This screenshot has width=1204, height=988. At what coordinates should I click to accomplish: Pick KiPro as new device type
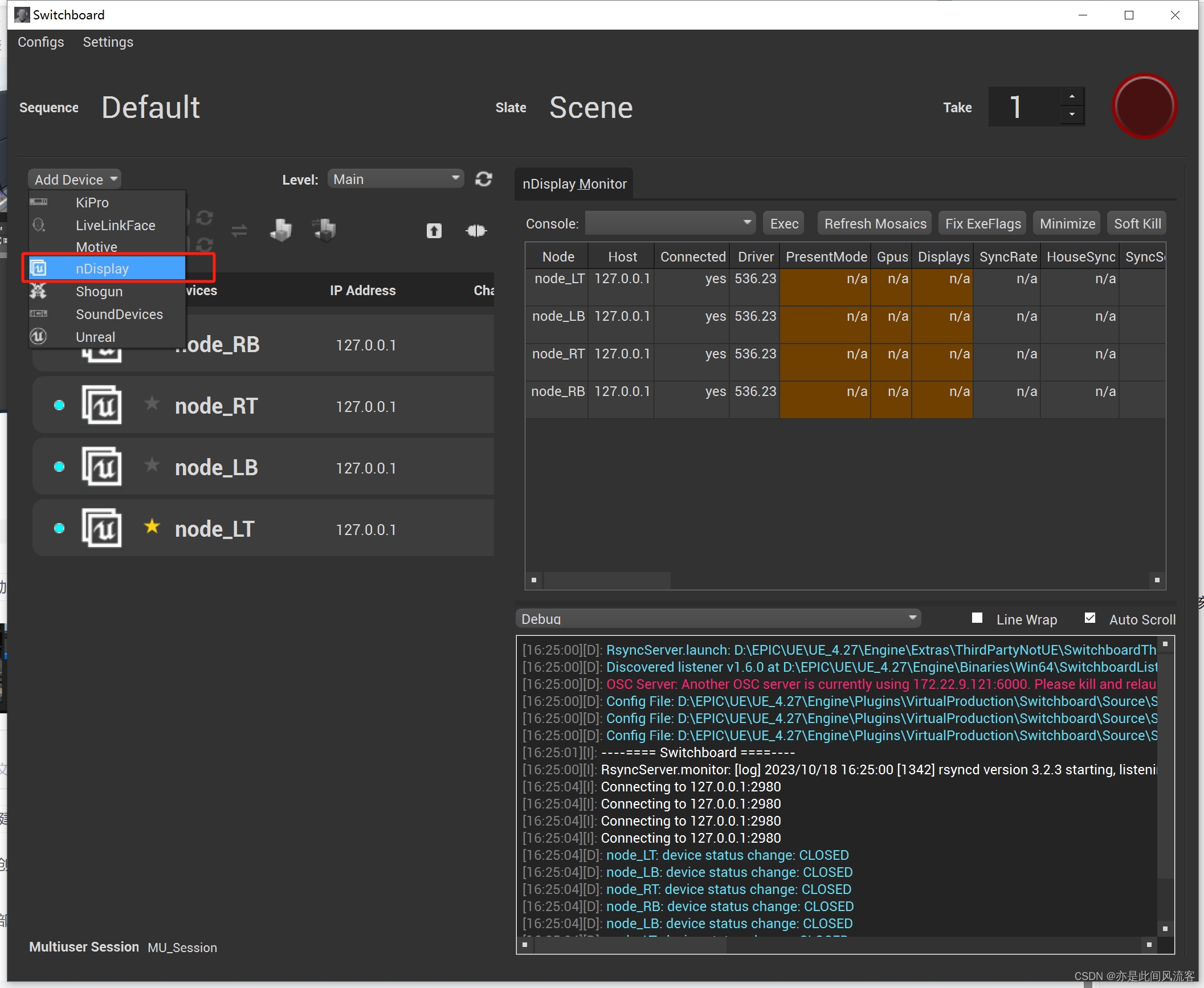click(x=92, y=202)
